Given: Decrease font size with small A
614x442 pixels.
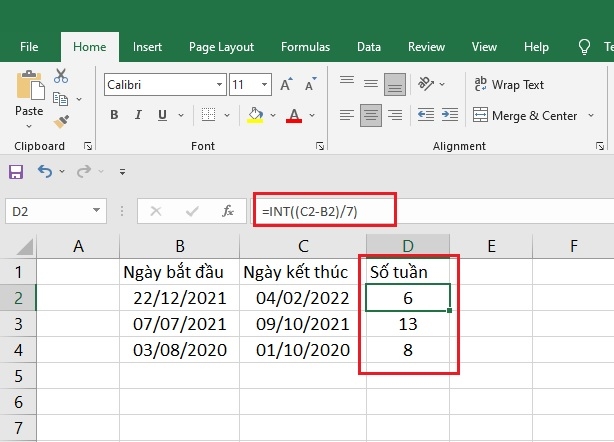Looking at the screenshot, I should pyautogui.click(x=311, y=85).
